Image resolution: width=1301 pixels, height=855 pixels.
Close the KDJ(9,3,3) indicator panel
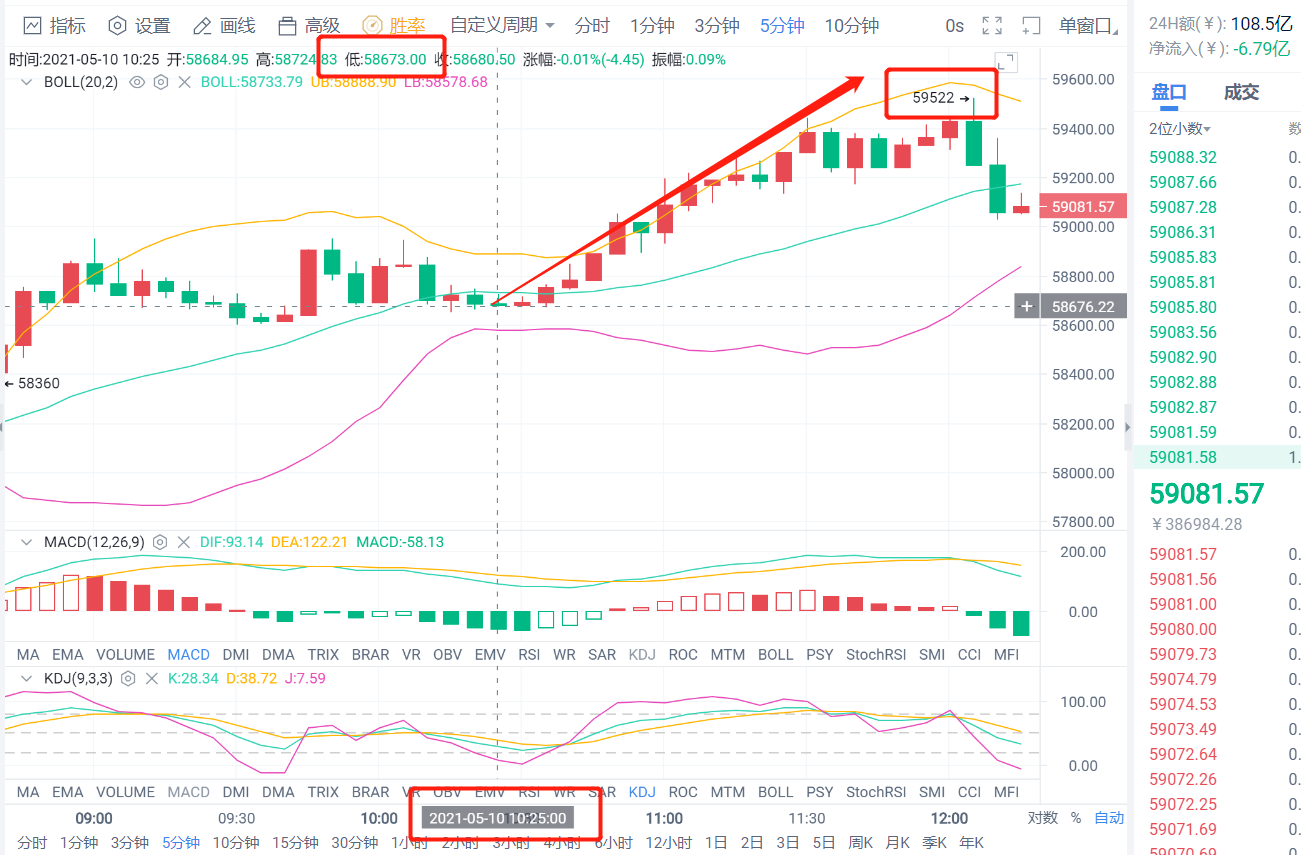[x=152, y=678]
